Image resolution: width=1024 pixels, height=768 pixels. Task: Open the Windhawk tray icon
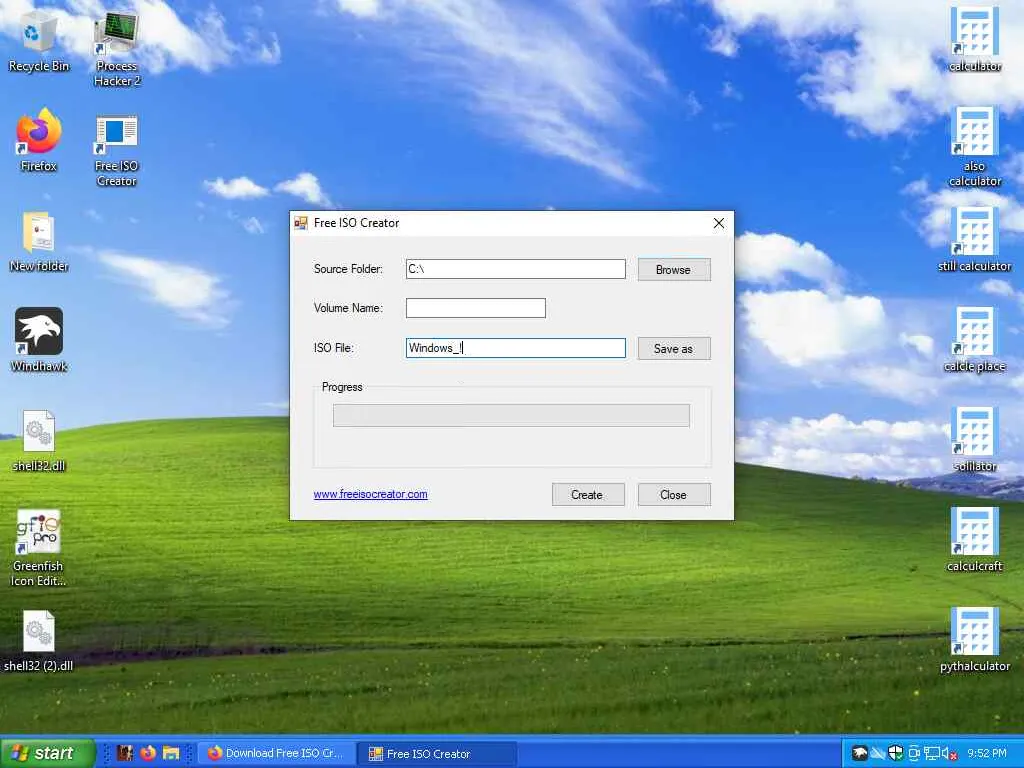[859, 753]
